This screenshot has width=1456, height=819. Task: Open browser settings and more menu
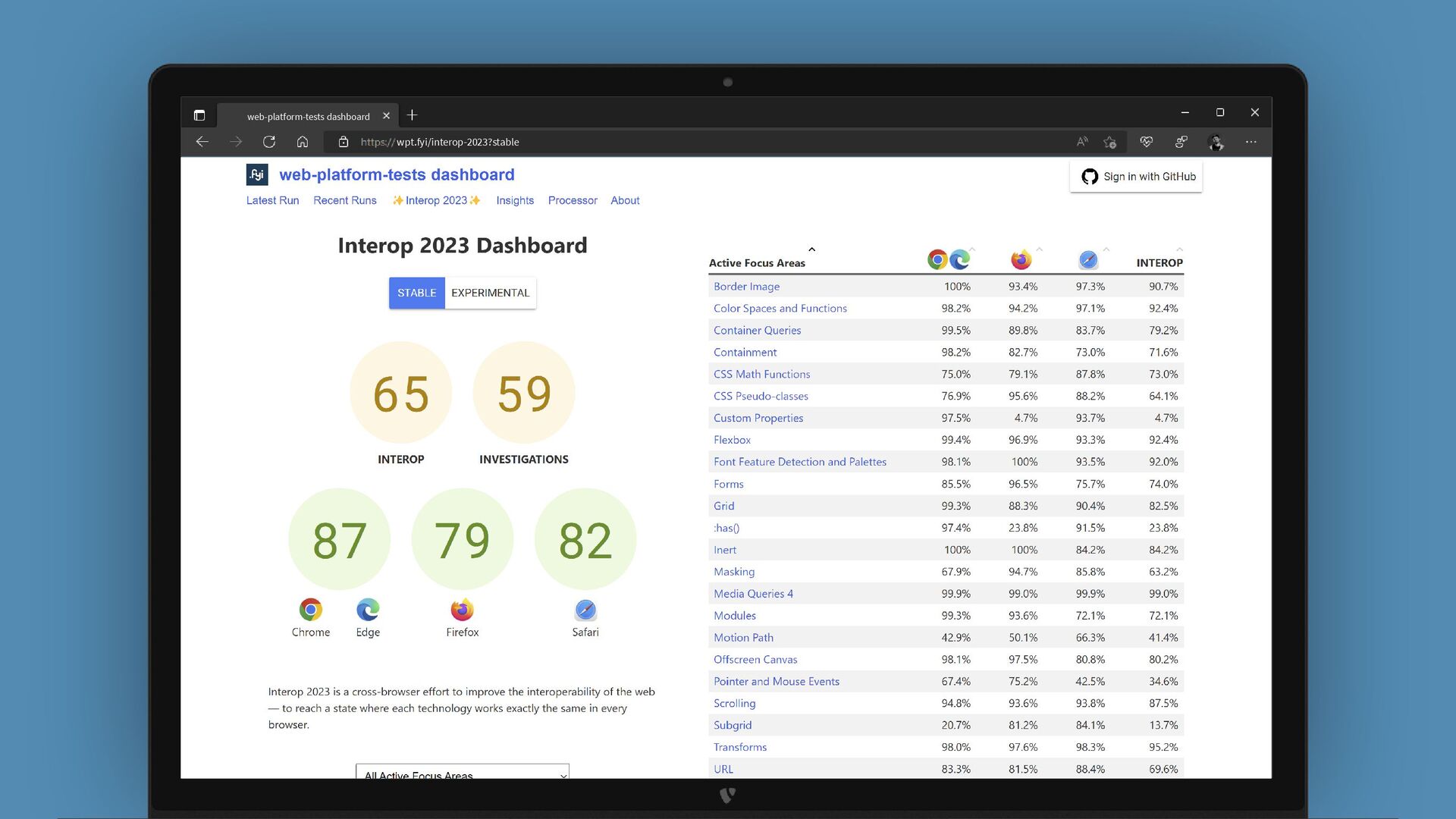pos(1251,142)
